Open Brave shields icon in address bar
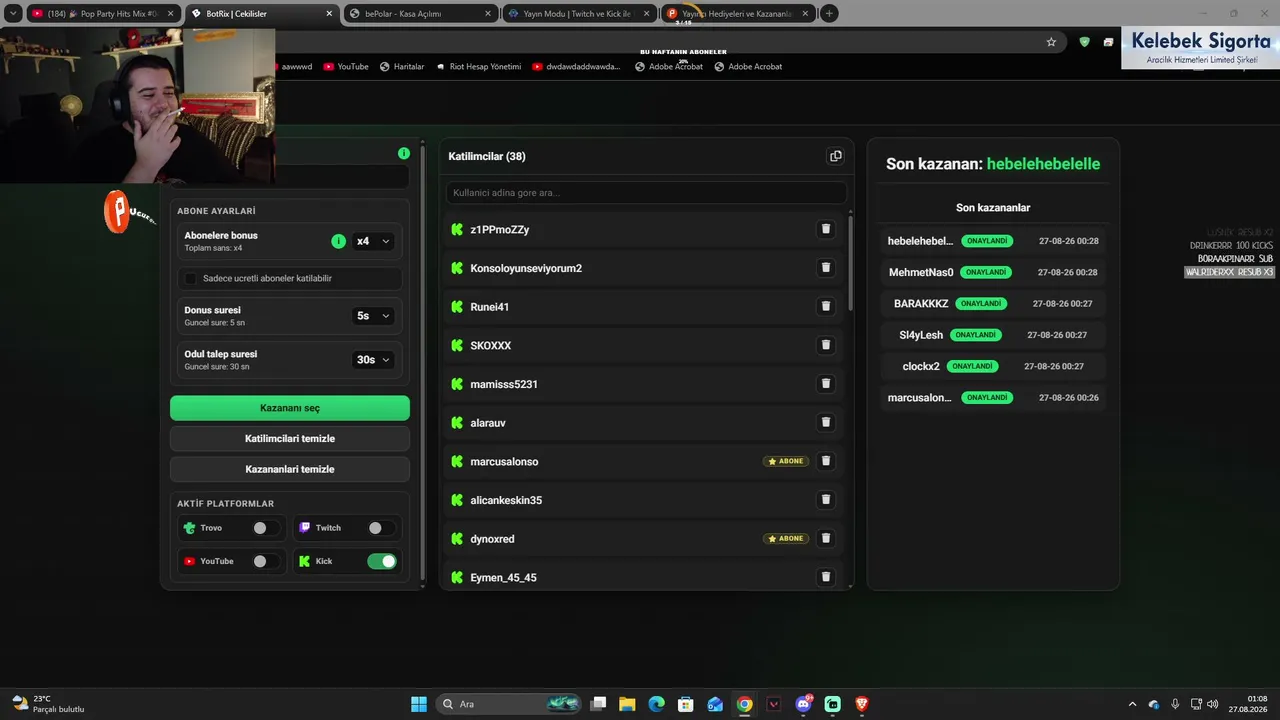1280x720 pixels. (x=1084, y=42)
